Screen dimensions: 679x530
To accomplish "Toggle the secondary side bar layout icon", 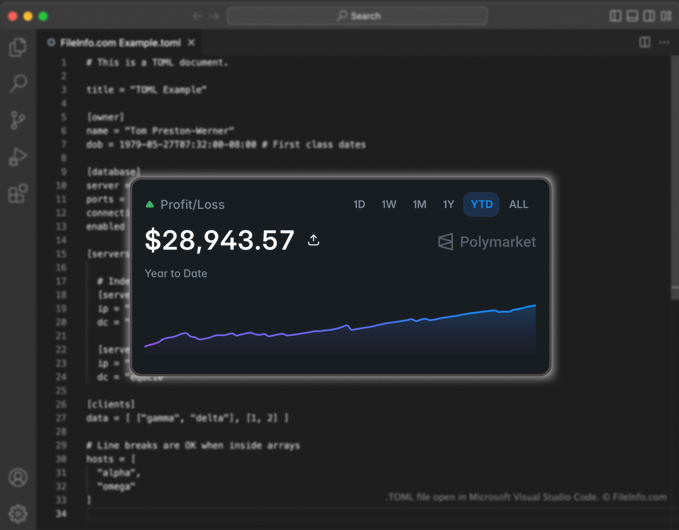I will [x=649, y=16].
